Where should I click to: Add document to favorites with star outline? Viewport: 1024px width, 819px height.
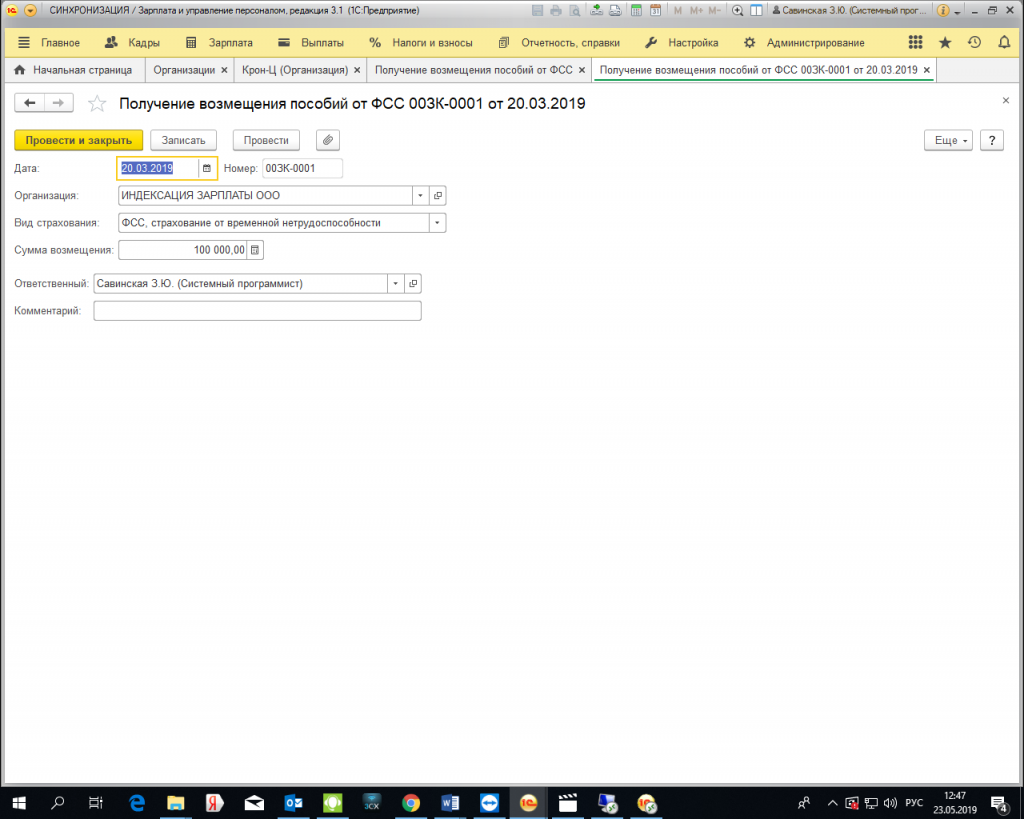click(x=97, y=104)
